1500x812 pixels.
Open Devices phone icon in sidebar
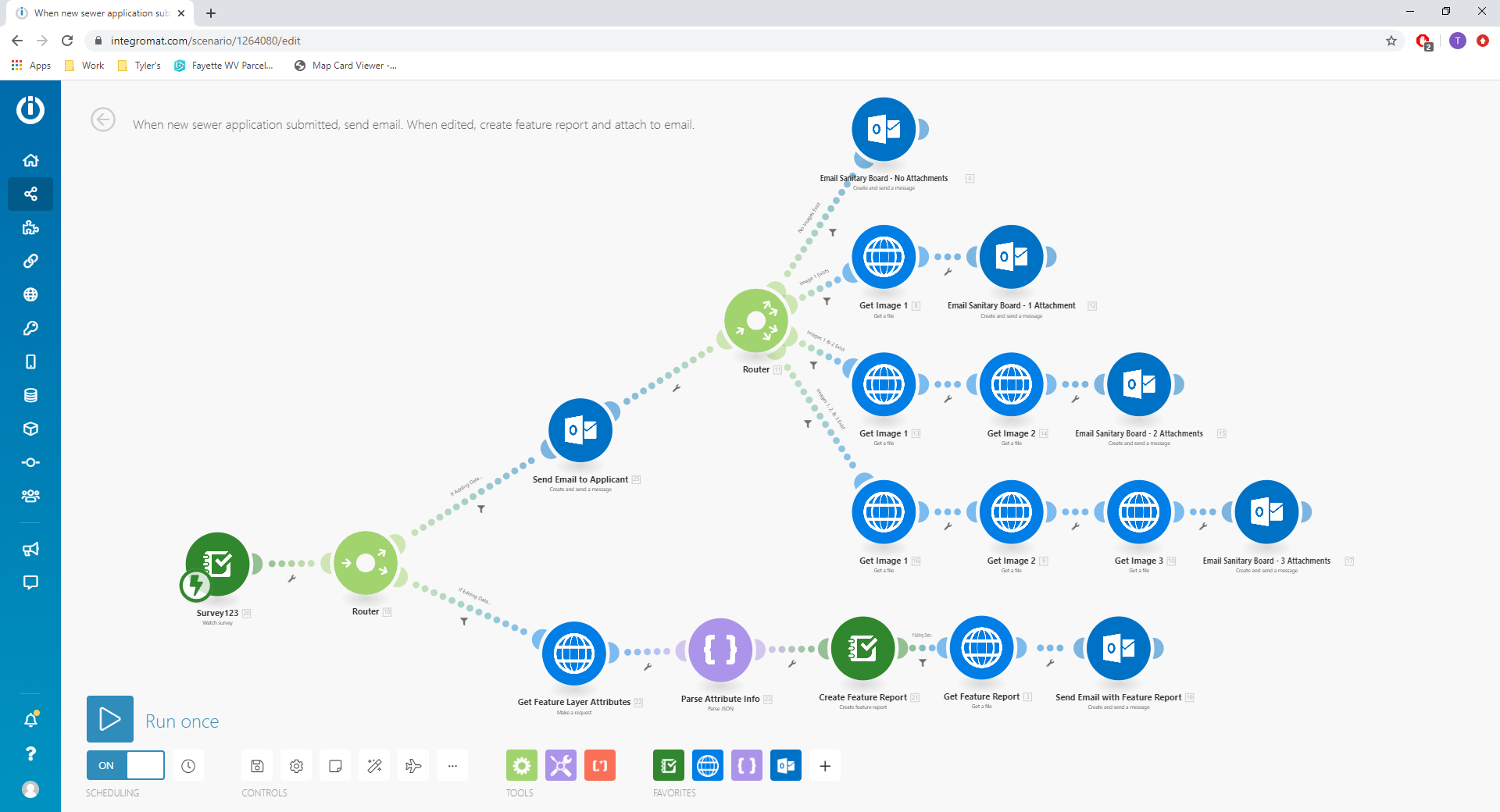pyautogui.click(x=30, y=361)
